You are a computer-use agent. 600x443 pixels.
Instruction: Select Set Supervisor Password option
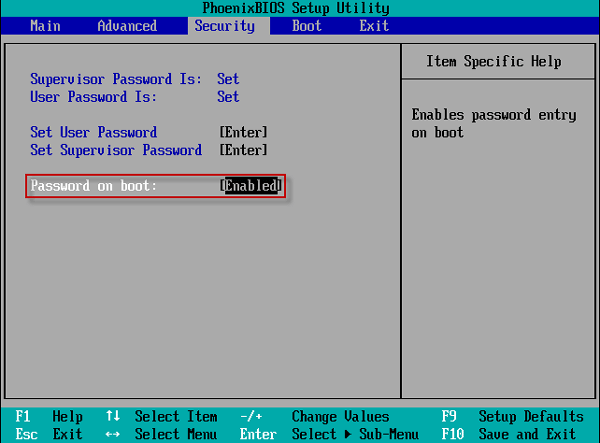(116, 150)
